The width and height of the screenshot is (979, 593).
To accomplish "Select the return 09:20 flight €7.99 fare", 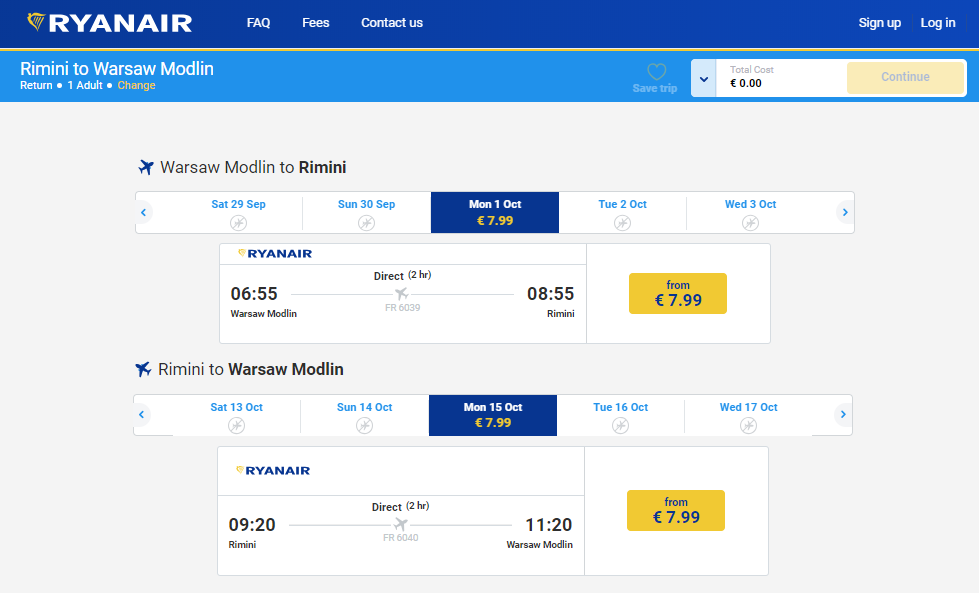I will (675, 510).
